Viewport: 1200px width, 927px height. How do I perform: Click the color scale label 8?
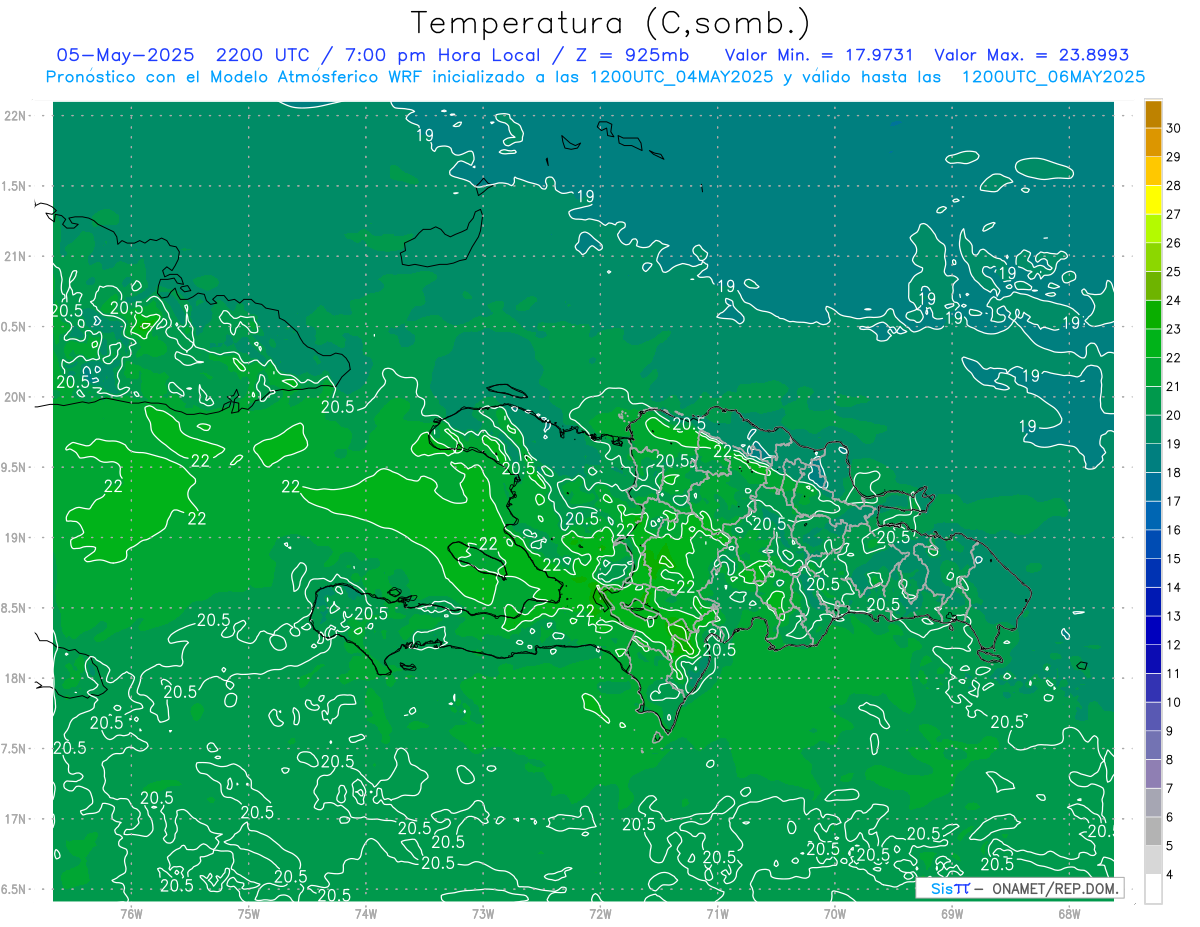click(x=1170, y=760)
